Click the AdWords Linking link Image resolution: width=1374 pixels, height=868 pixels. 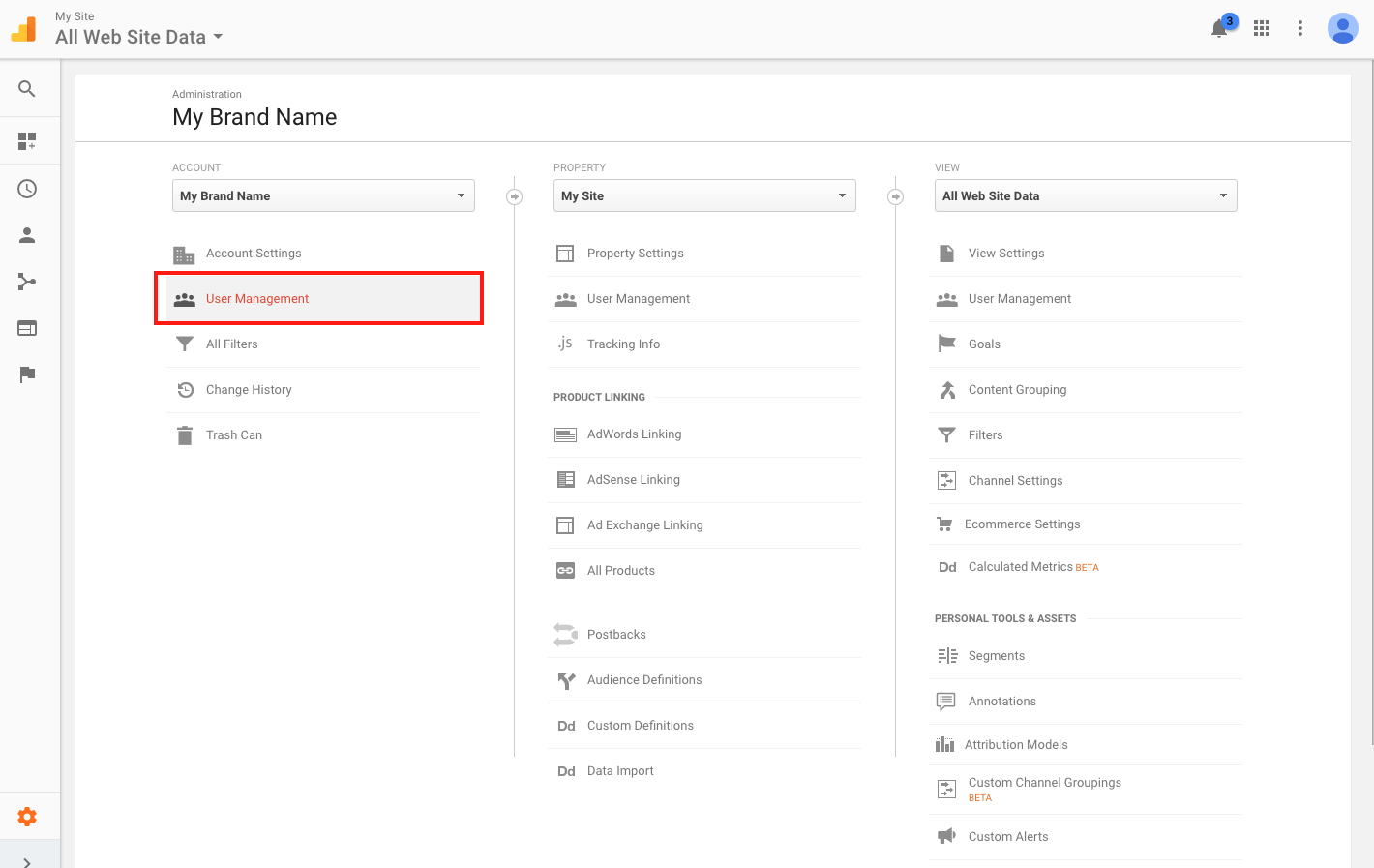pos(634,434)
